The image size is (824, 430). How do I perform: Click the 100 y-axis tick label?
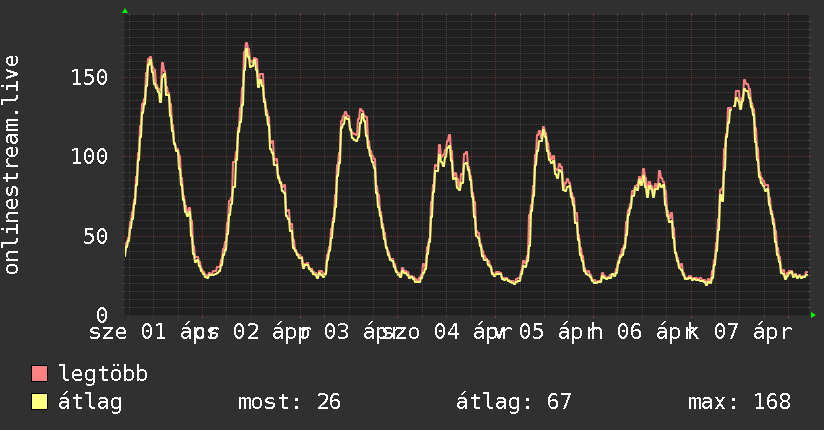92,157
